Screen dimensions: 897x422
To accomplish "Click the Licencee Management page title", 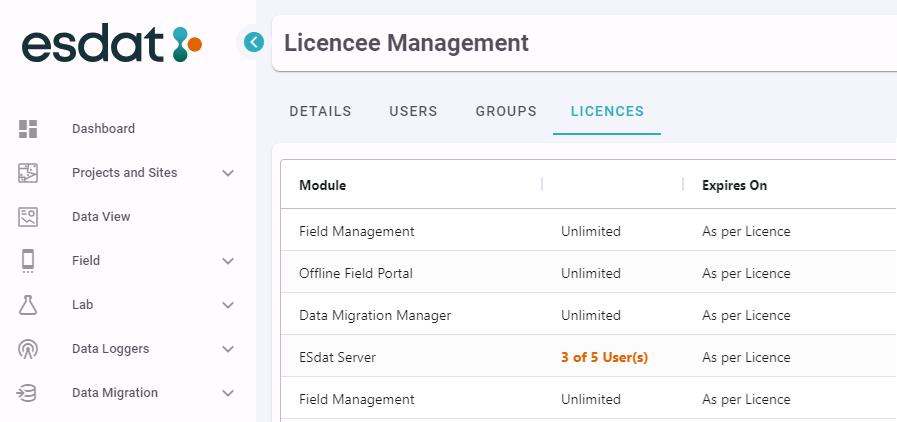I will click(407, 43).
